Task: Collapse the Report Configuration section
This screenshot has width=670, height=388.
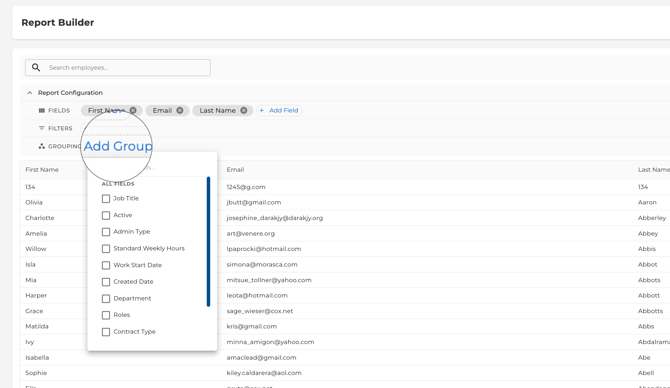Action: (x=29, y=93)
